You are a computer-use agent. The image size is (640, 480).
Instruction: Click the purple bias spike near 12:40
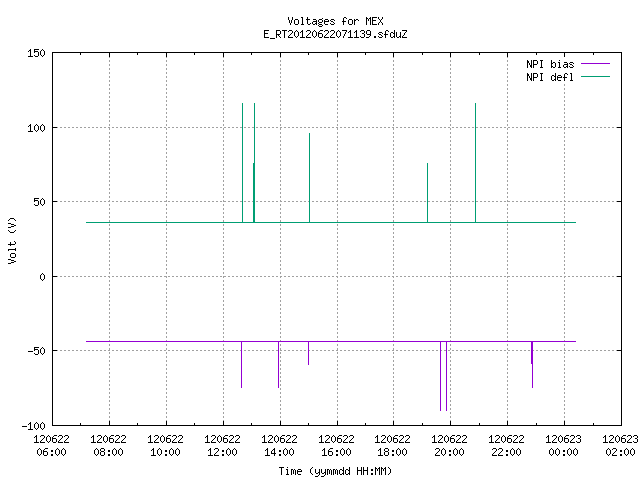(x=242, y=364)
